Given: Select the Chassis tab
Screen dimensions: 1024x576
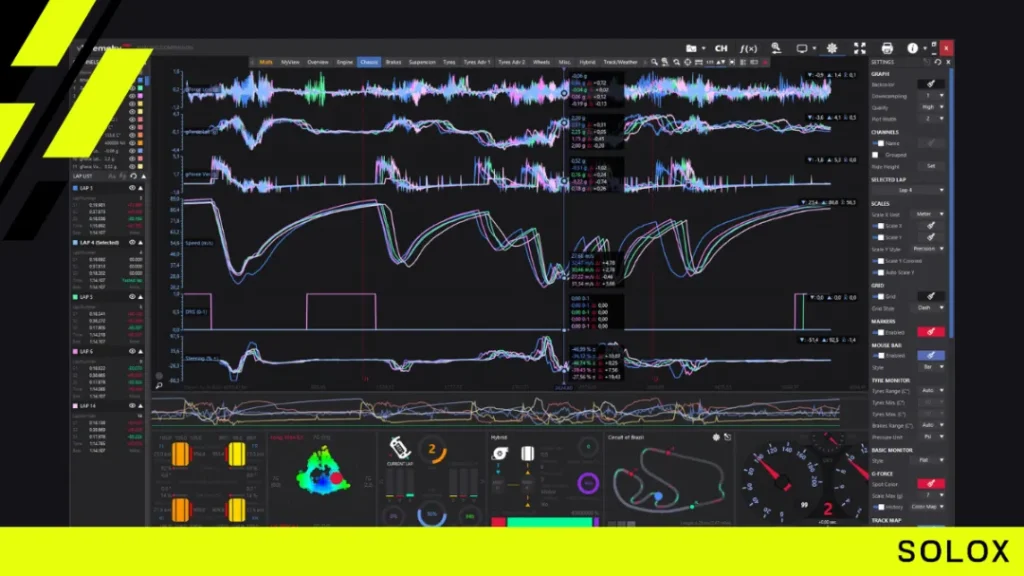Looking at the screenshot, I should point(369,62).
